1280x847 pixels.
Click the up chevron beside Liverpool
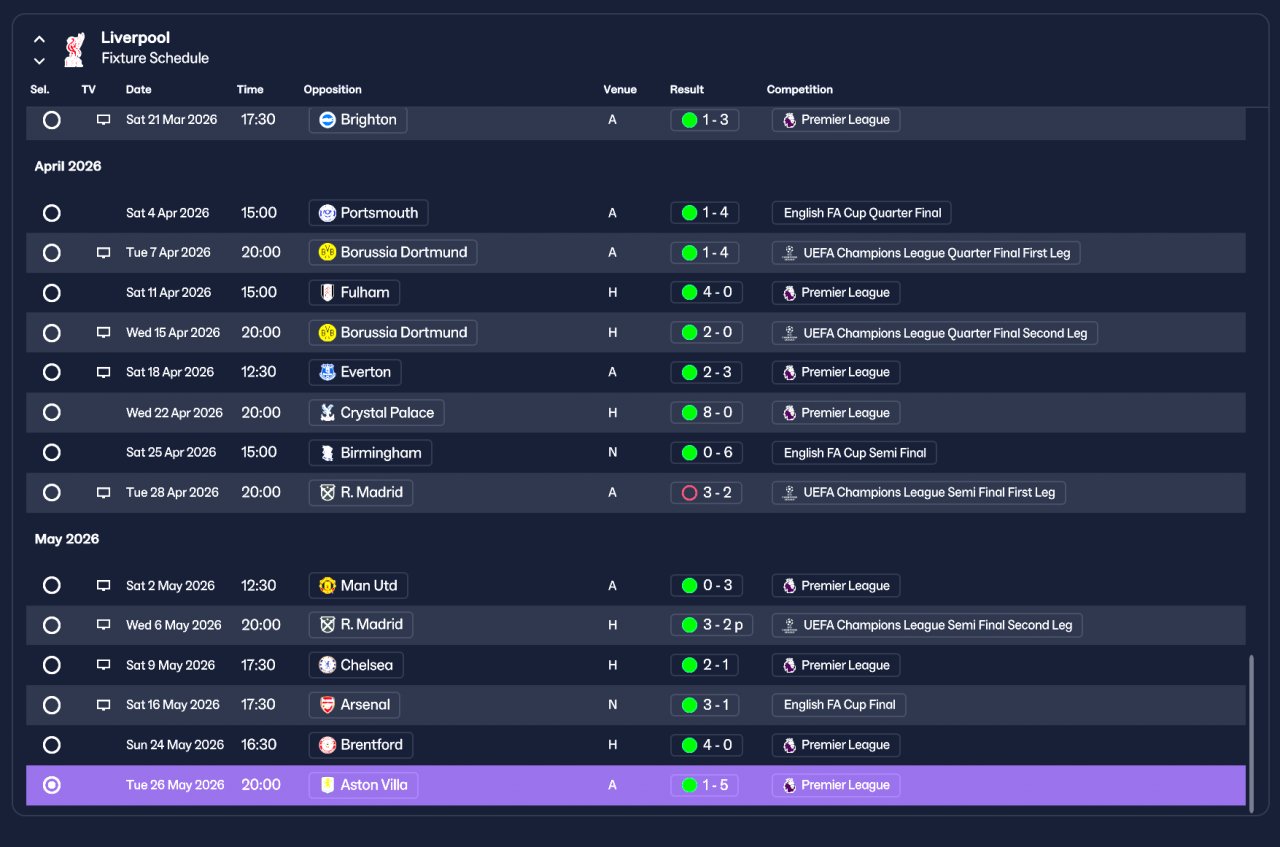point(39,39)
